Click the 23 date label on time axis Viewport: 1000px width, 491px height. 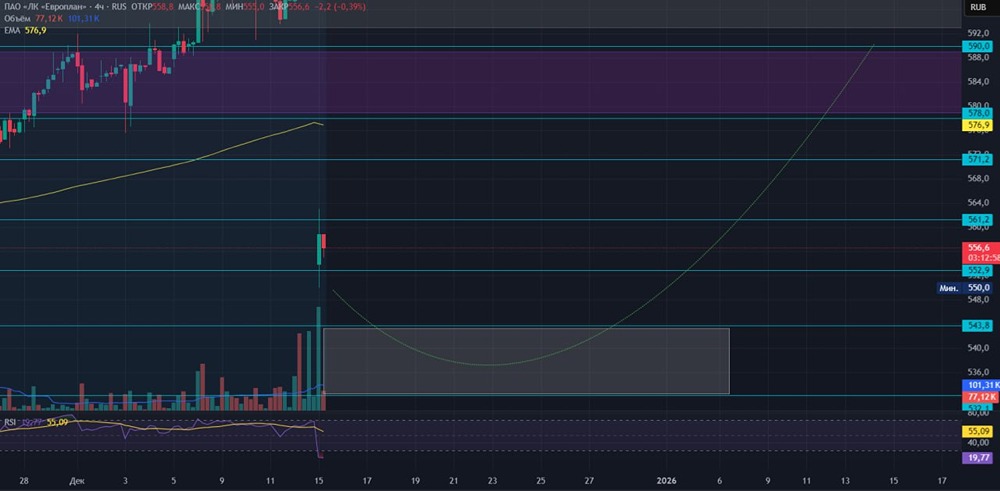pyautogui.click(x=492, y=480)
